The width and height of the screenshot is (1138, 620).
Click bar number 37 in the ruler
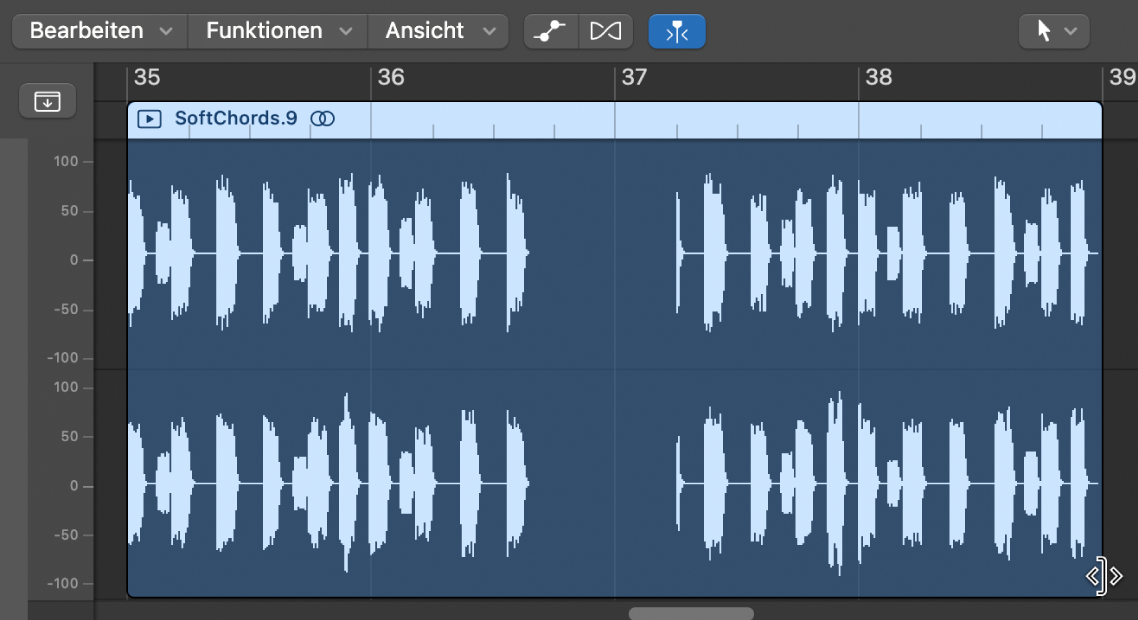coord(636,77)
